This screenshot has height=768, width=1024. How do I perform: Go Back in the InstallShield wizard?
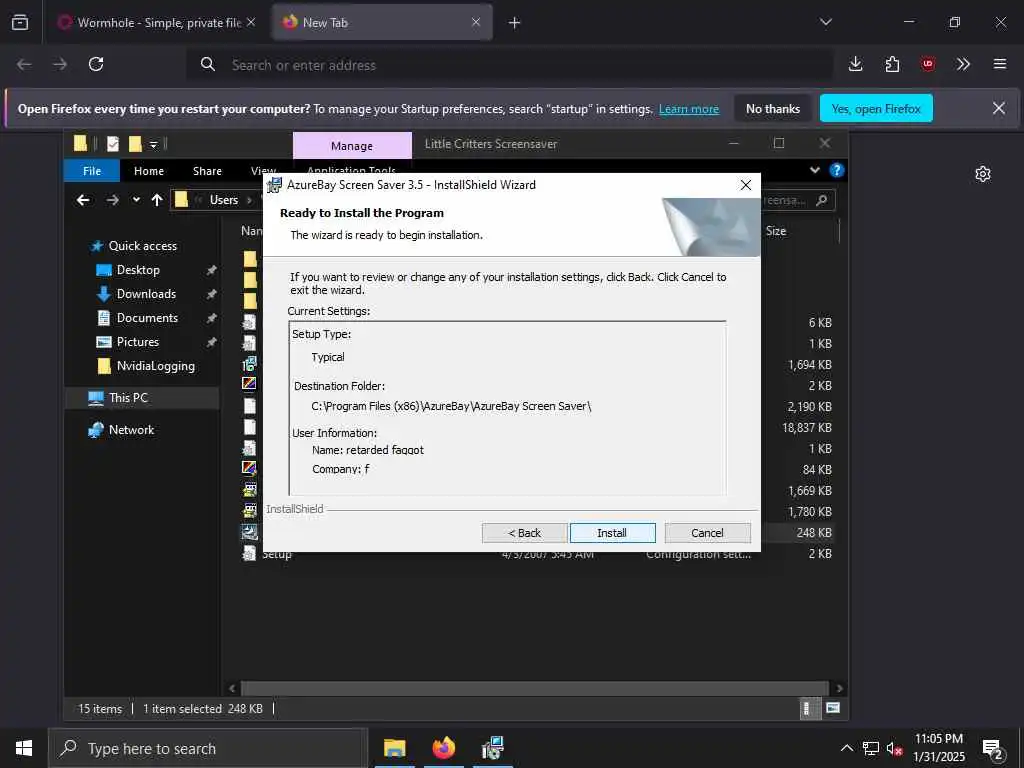click(x=524, y=533)
